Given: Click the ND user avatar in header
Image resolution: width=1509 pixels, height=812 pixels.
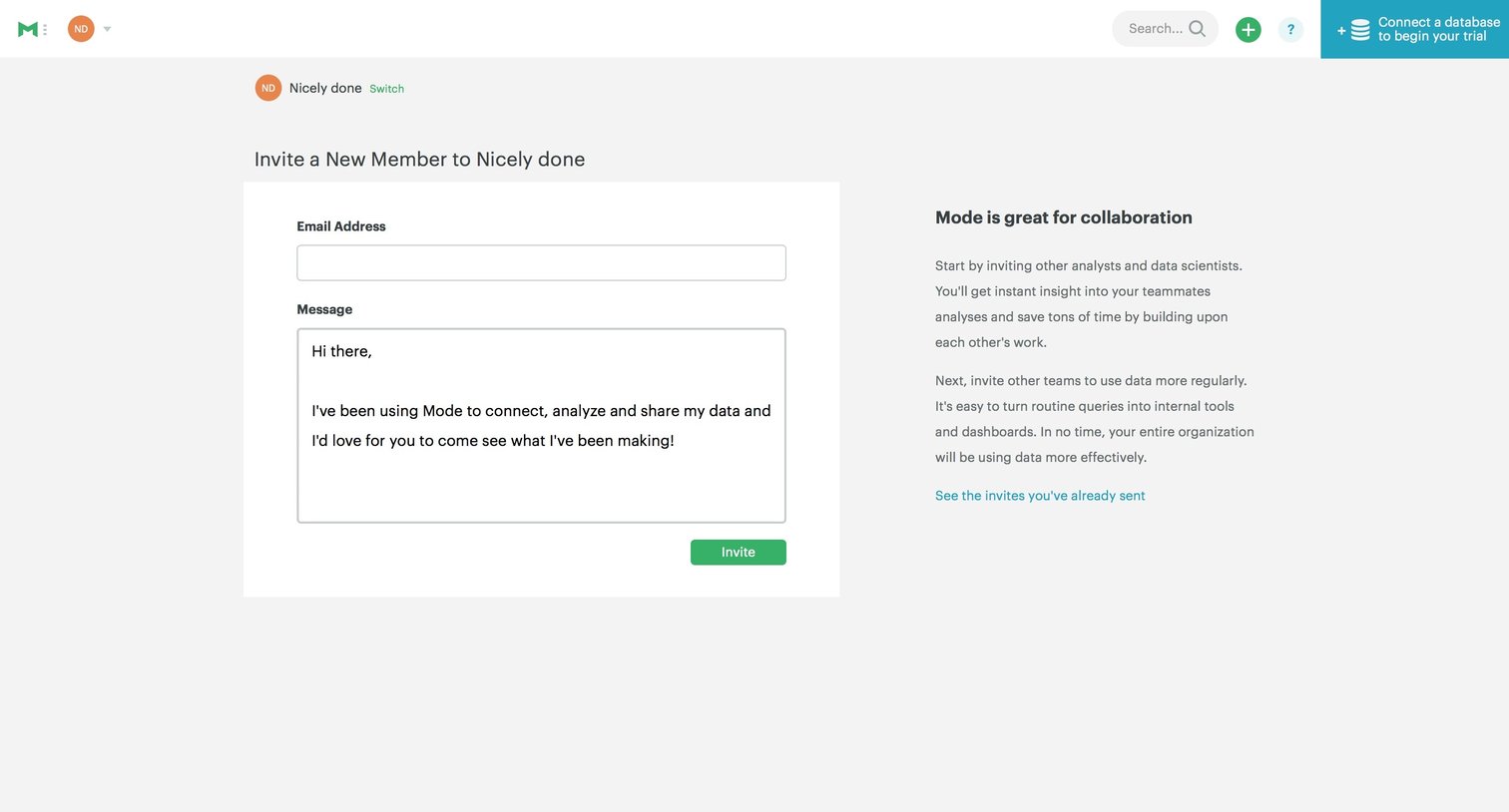Looking at the screenshot, I should (81, 29).
